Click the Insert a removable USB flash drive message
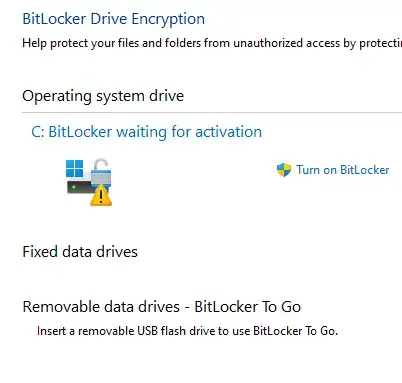 pyautogui.click(x=187, y=331)
